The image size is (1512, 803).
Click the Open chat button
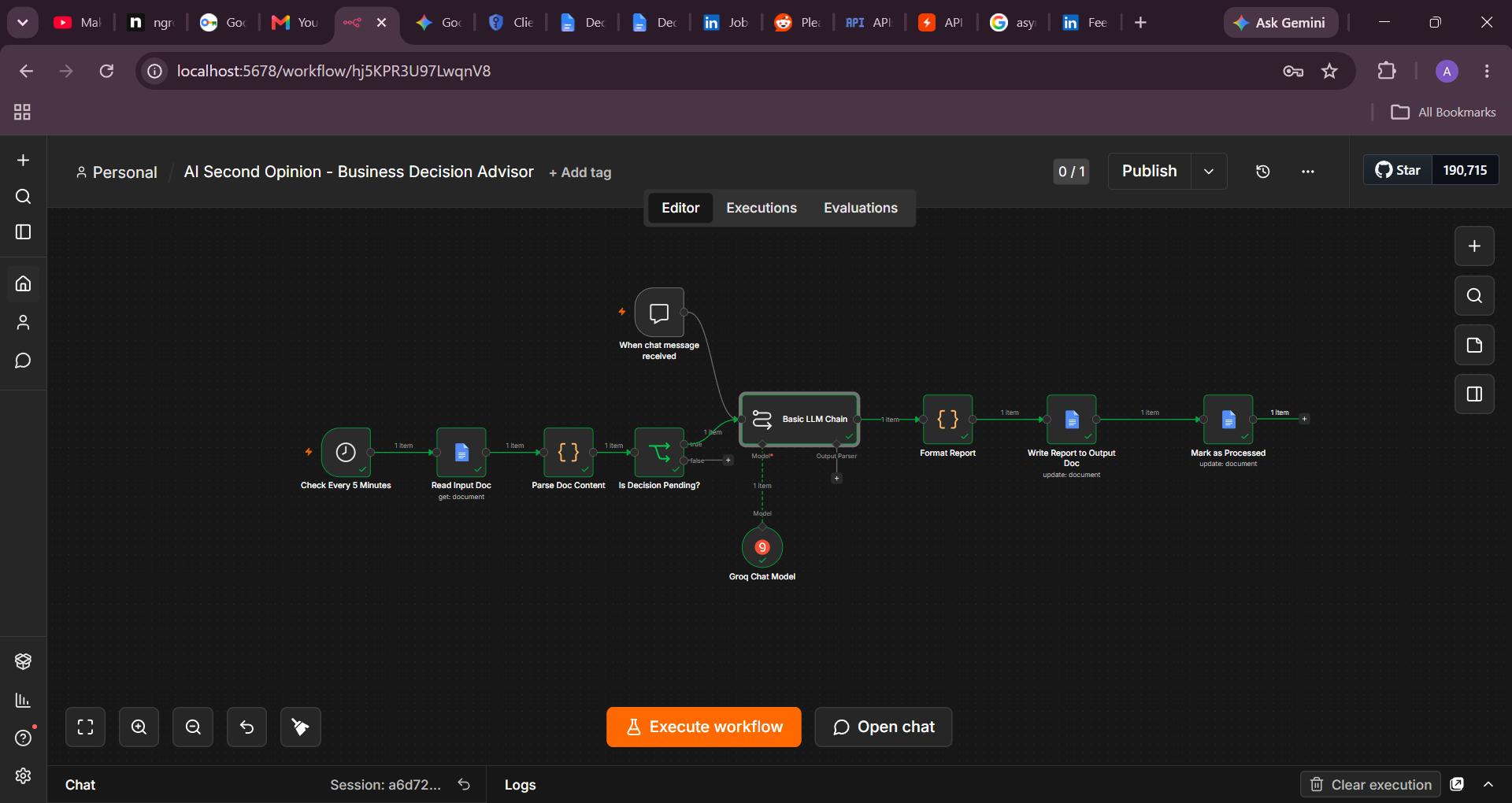click(x=884, y=727)
